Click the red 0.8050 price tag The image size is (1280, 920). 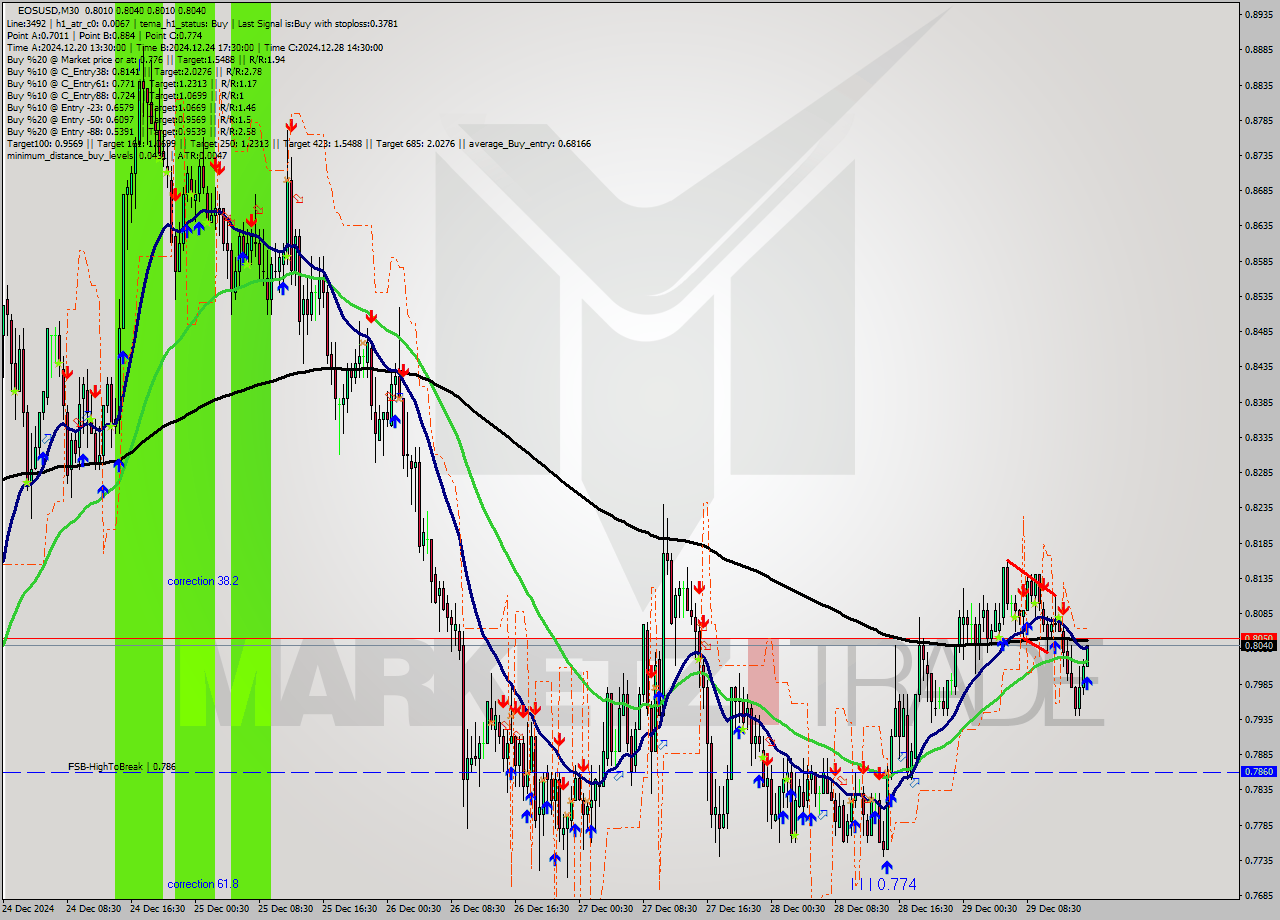pos(1258,638)
